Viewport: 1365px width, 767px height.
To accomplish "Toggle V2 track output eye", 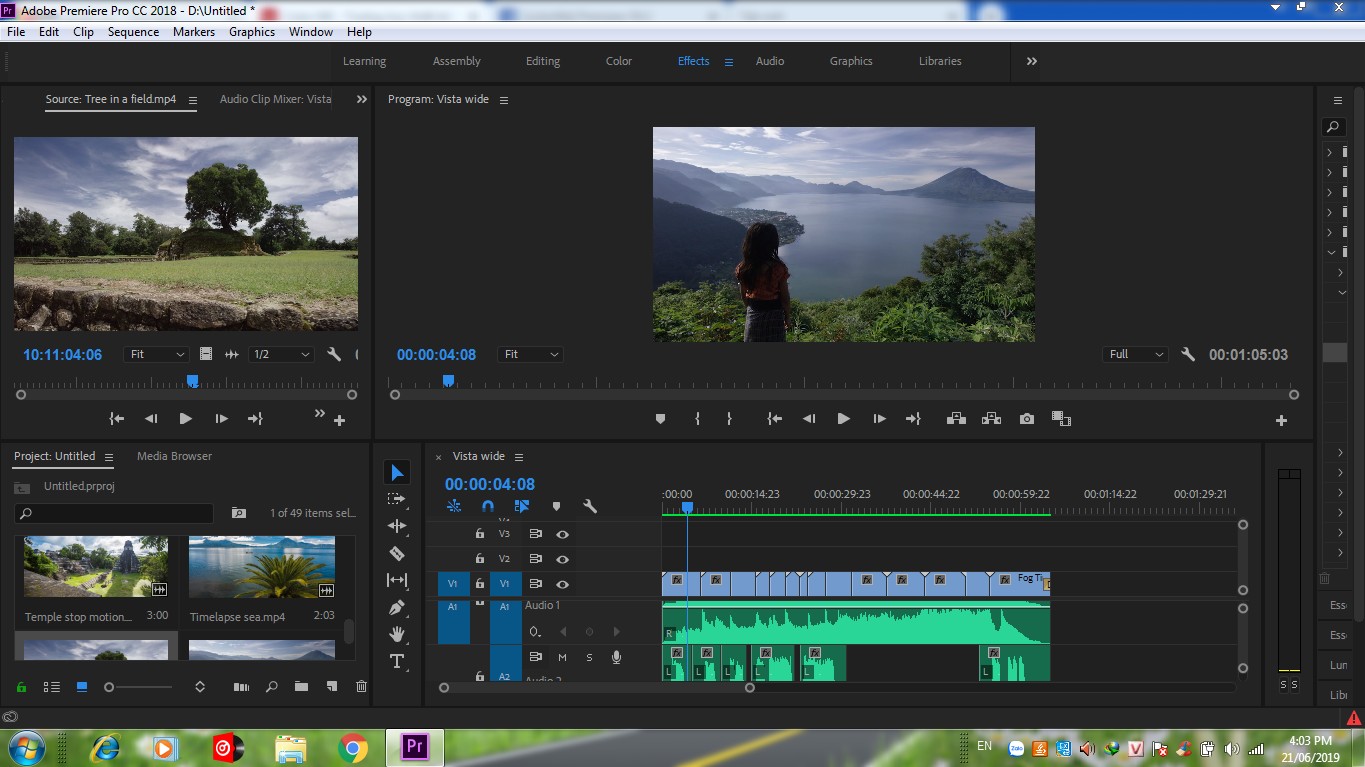I will pyautogui.click(x=563, y=559).
